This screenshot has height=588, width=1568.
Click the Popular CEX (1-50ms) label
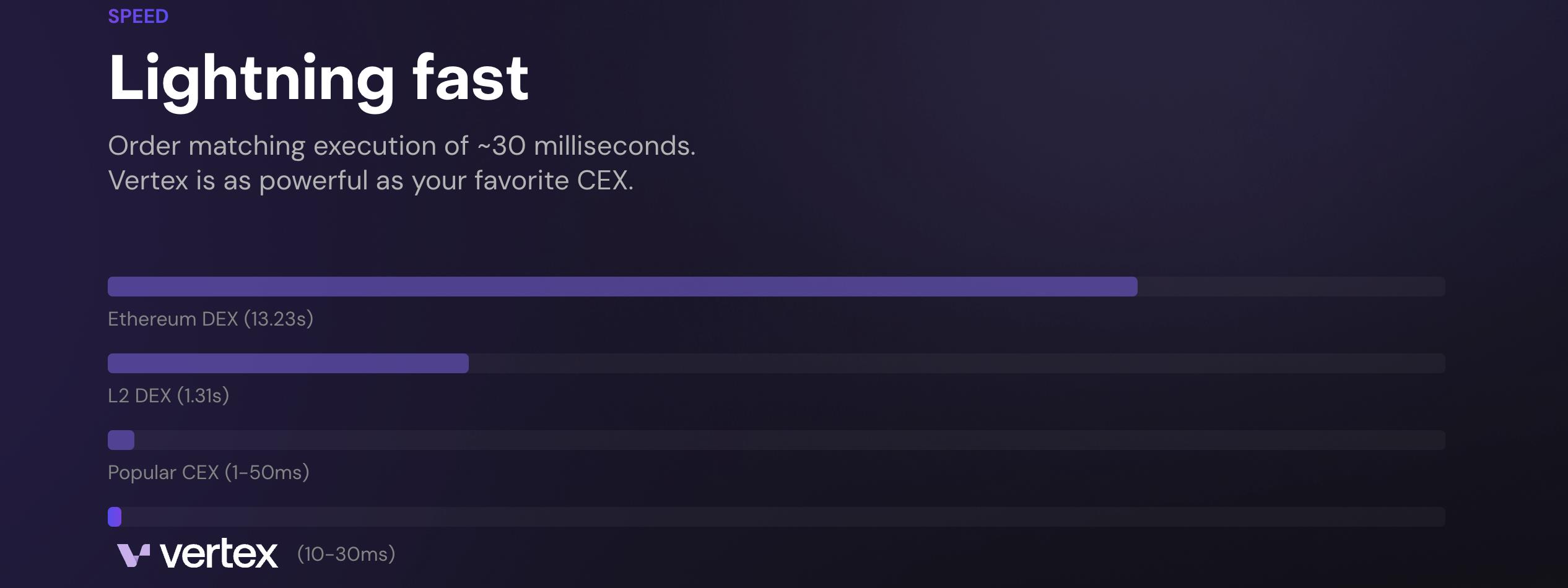[x=209, y=473]
